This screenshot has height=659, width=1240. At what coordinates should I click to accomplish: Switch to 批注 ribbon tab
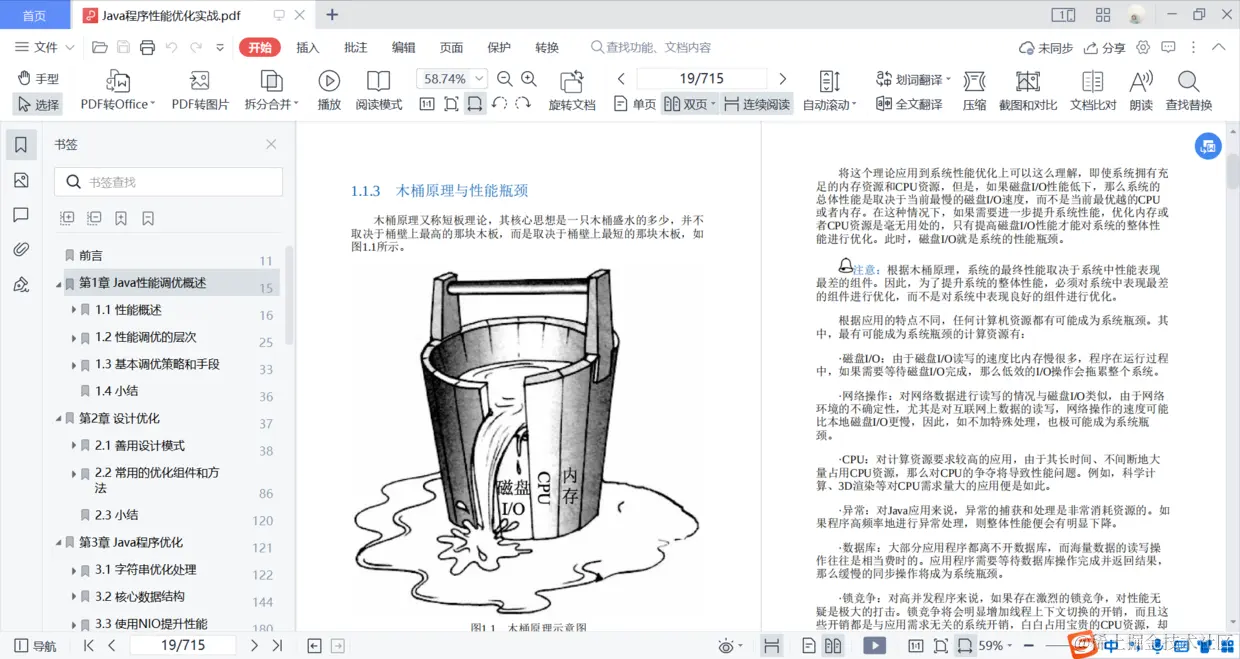coord(356,47)
